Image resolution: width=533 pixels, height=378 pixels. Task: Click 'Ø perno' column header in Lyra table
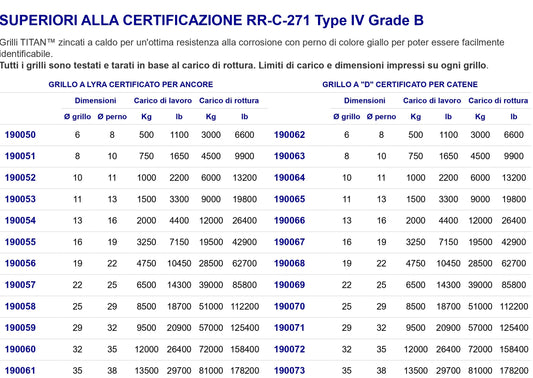[112, 117]
